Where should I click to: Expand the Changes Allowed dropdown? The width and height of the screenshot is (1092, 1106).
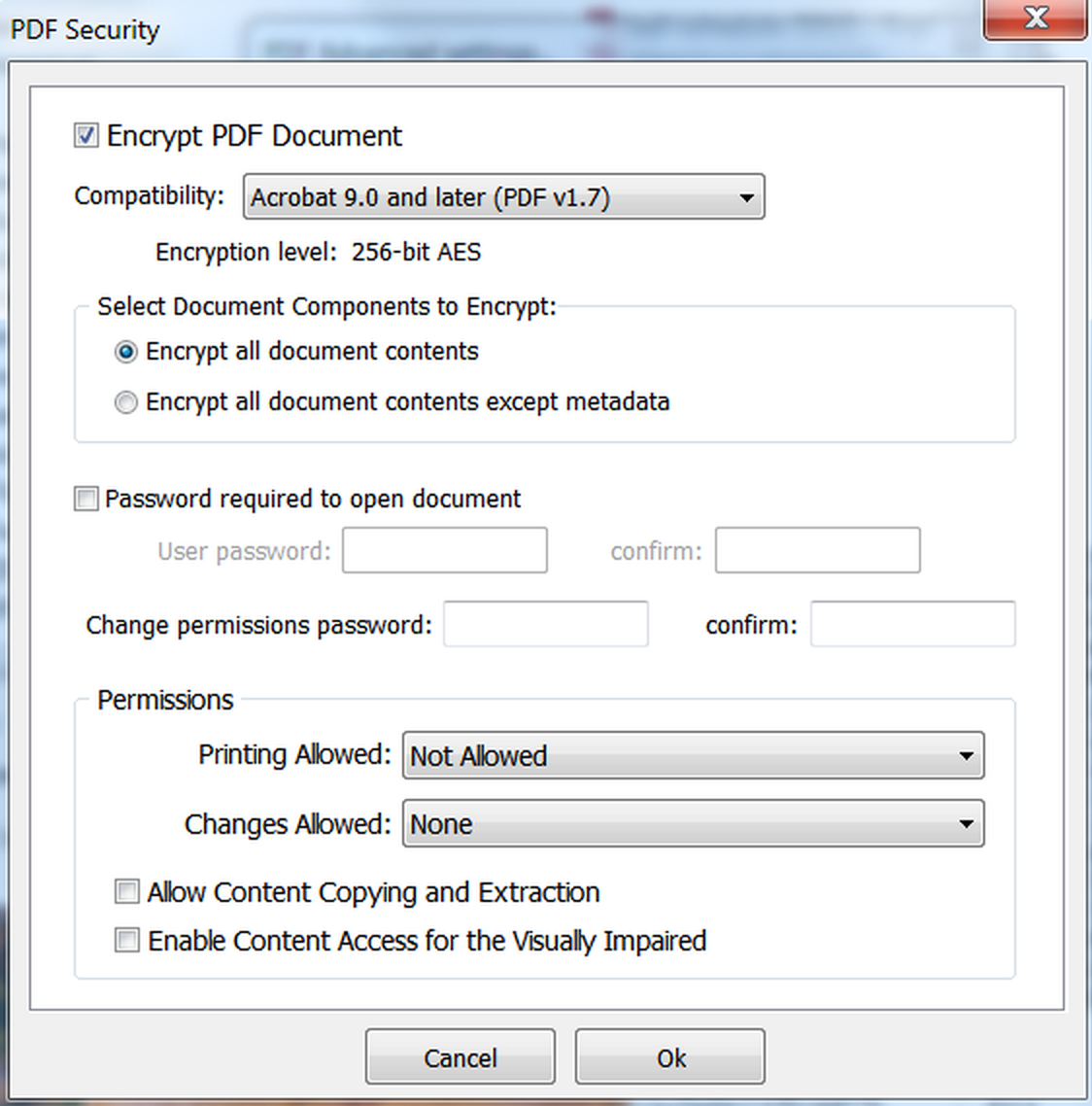[693, 823]
